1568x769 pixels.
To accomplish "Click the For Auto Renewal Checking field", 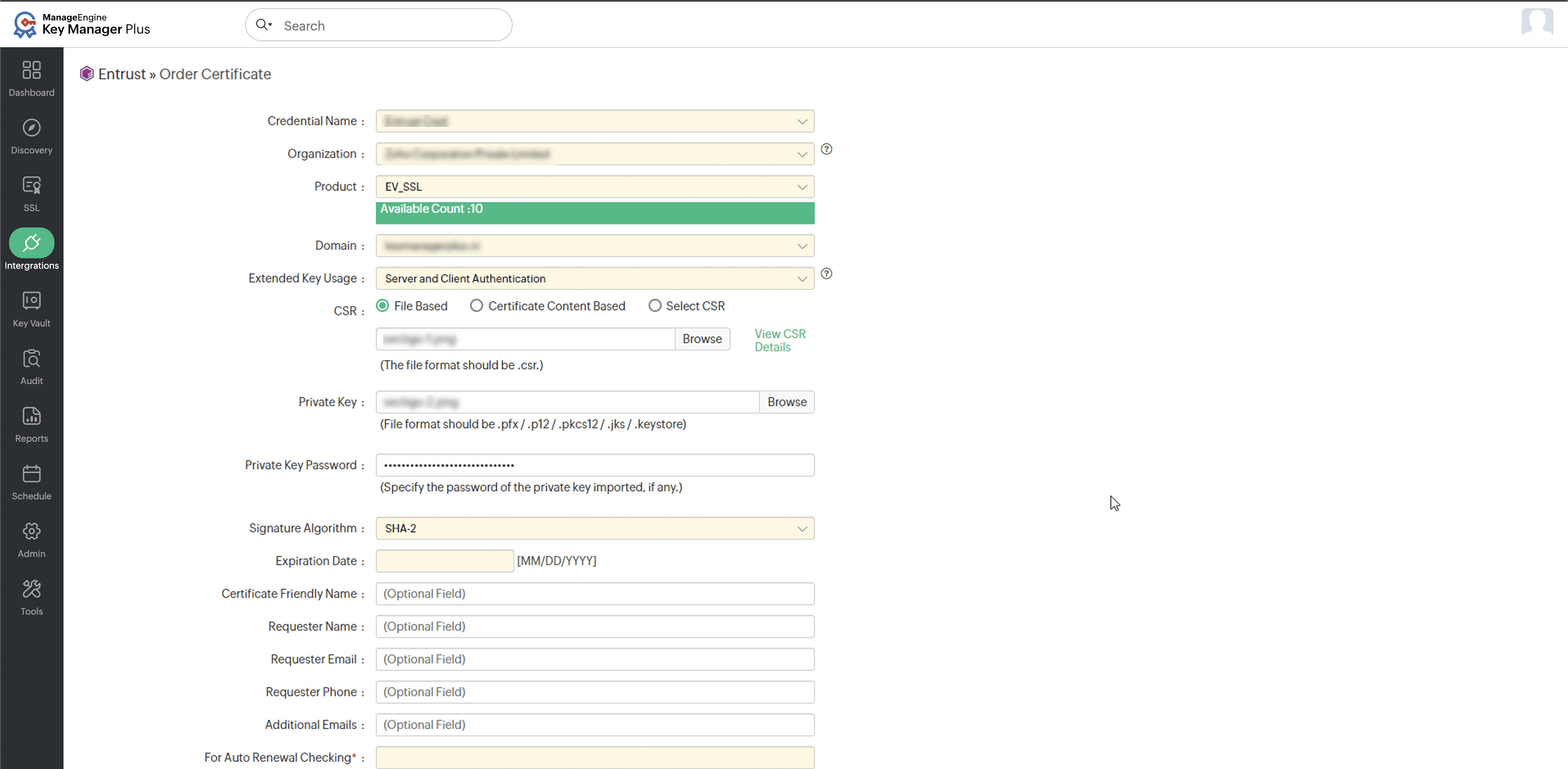I will (x=595, y=758).
